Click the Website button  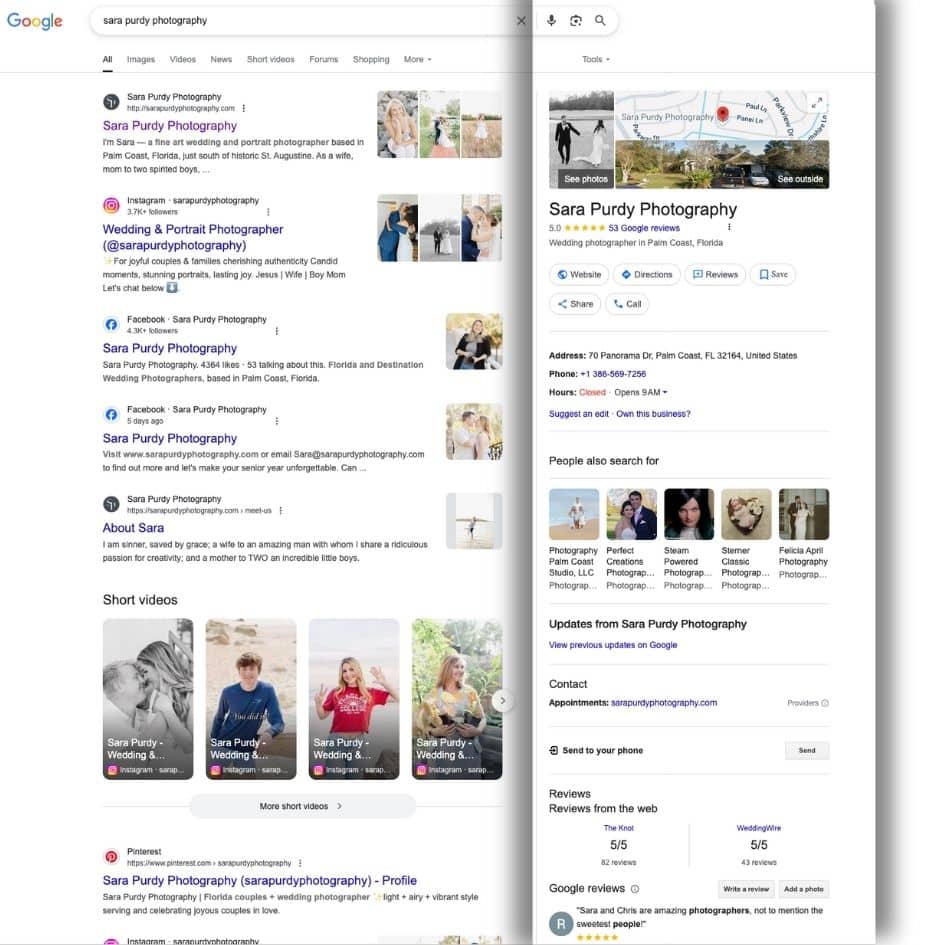(579, 275)
